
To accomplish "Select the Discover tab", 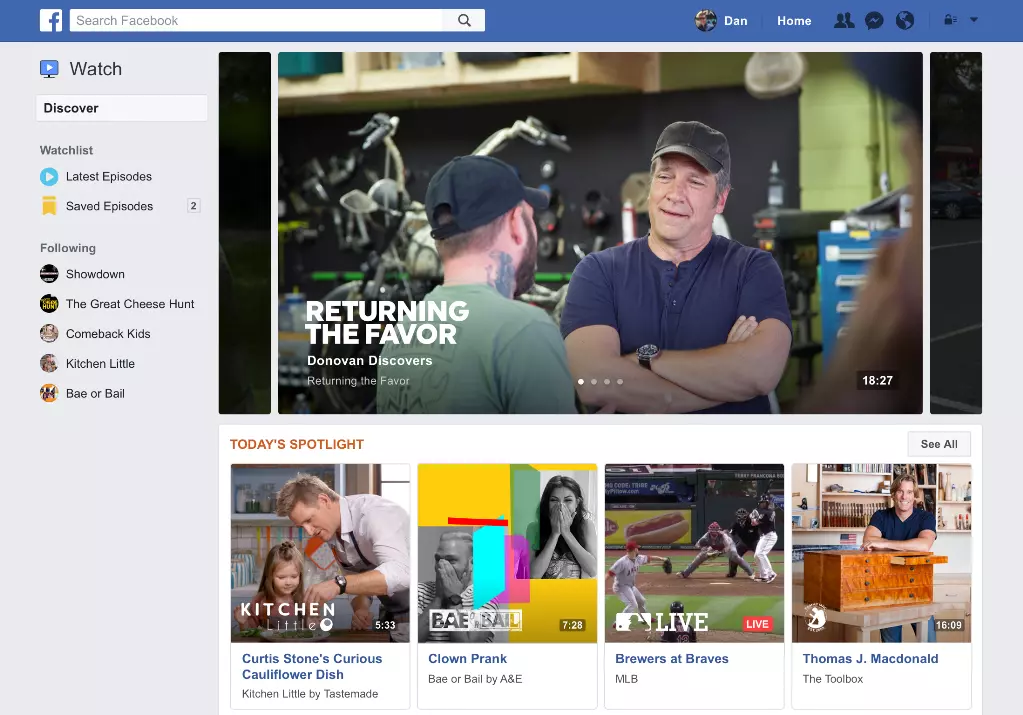I will tap(121, 108).
